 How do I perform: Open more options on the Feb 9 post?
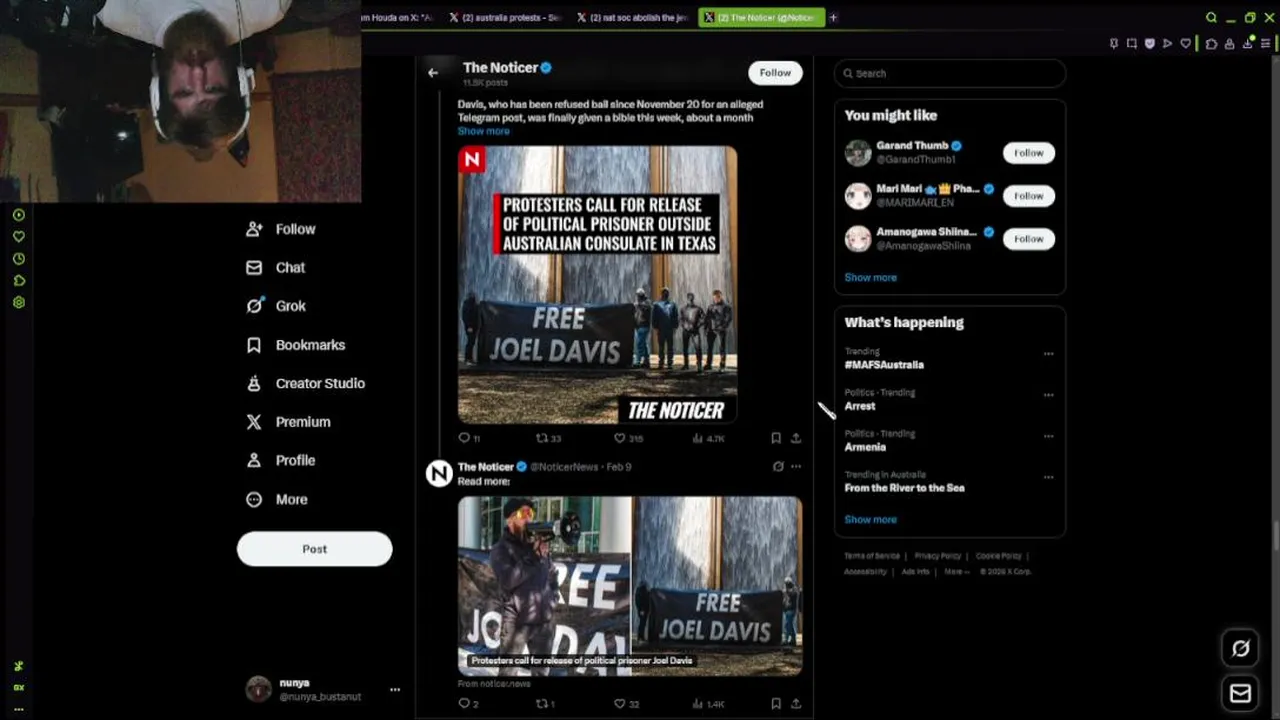click(x=796, y=466)
